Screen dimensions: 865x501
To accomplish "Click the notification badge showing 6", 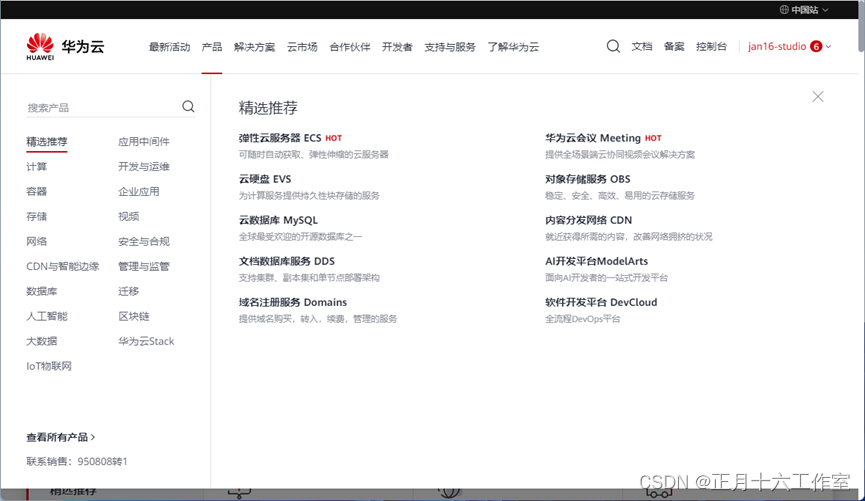I will click(x=816, y=46).
